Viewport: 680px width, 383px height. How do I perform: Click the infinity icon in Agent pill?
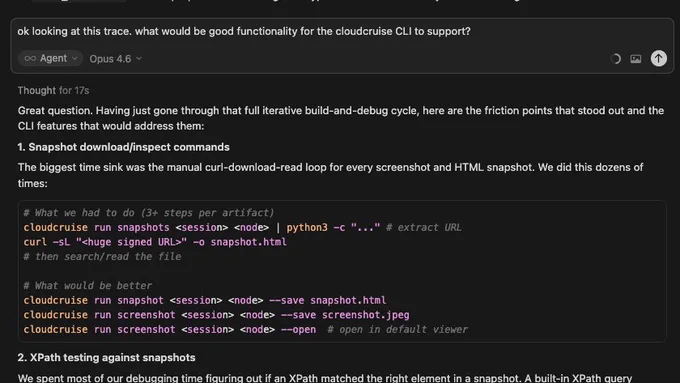click(x=30, y=58)
